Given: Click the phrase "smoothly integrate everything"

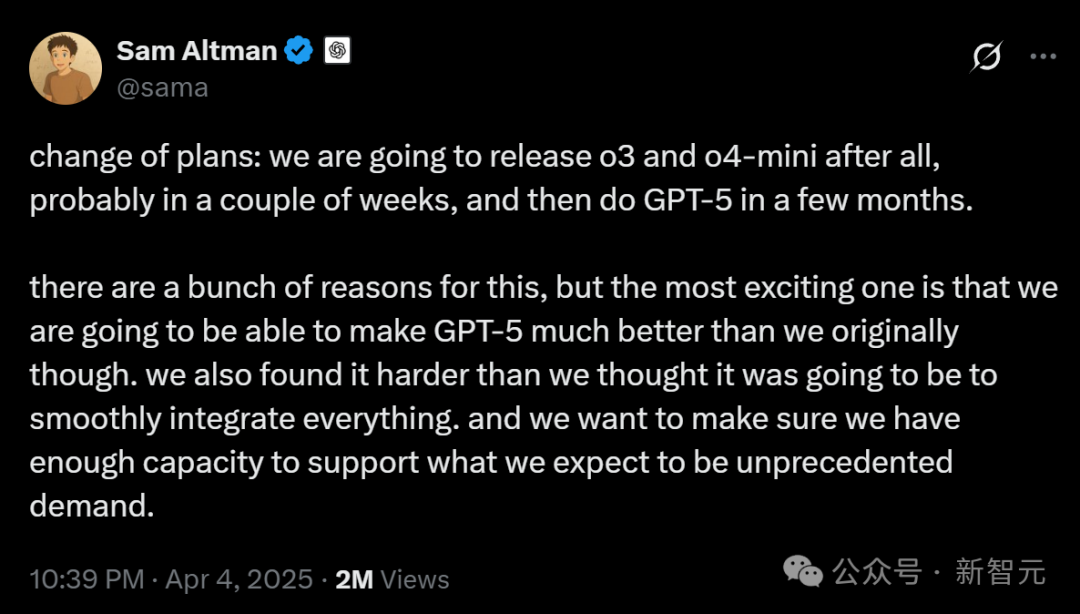Looking at the screenshot, I should pos(244,419).
